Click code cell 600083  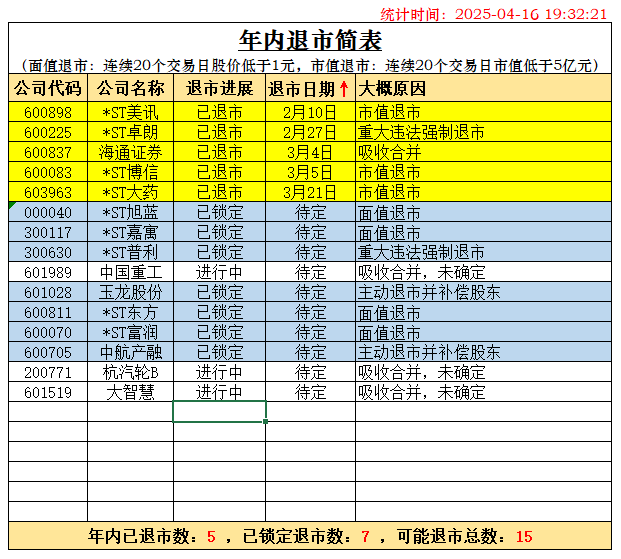click(48, 172)
